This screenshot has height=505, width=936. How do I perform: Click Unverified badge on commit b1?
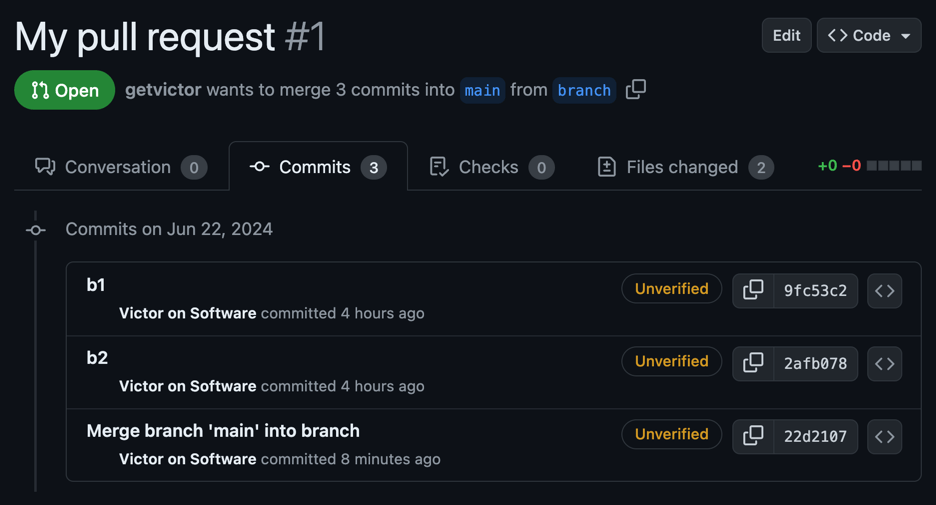(671, 289)
